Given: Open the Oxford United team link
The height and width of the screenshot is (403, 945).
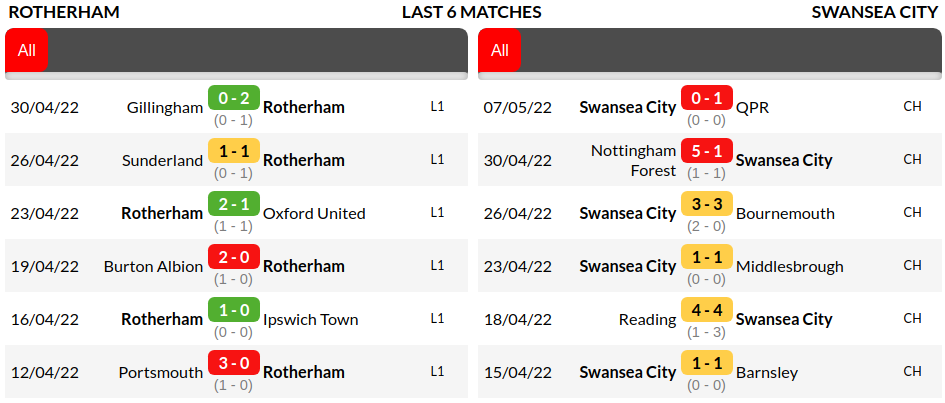Looking at the screenshot, I should coord(314,213).
